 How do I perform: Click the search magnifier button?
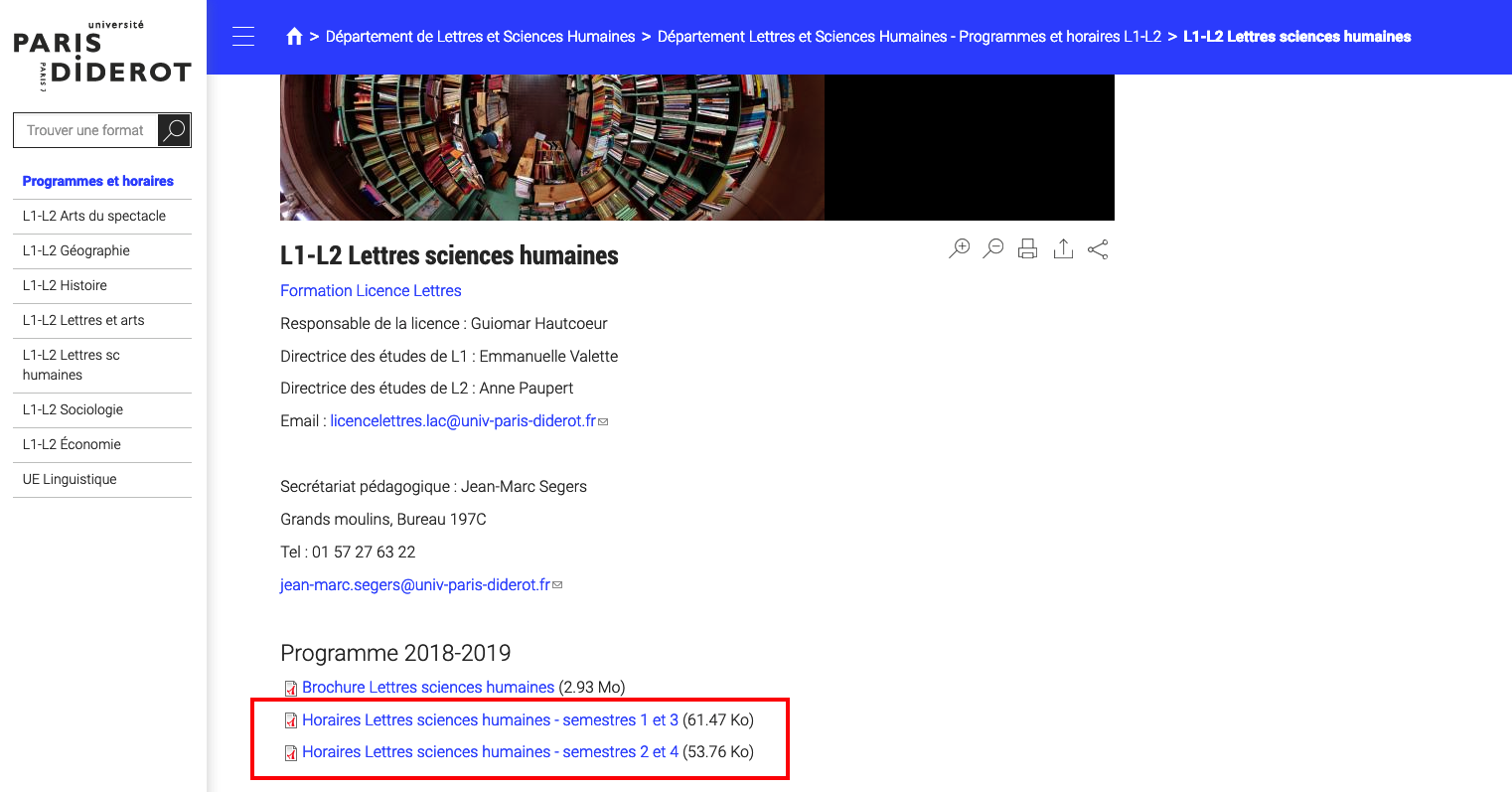(x=175, y=130)
